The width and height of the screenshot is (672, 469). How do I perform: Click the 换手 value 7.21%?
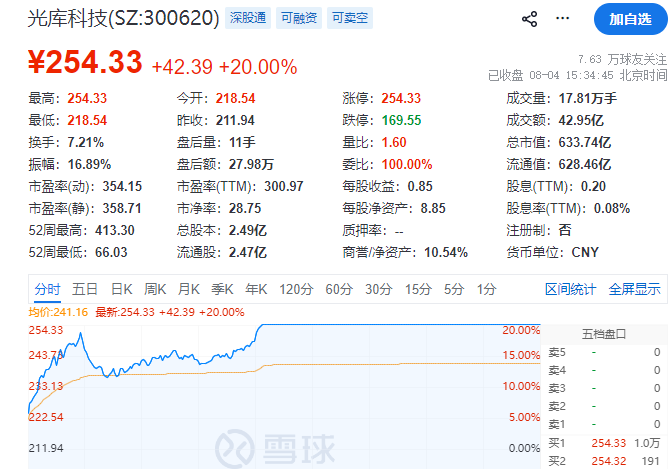86,142
